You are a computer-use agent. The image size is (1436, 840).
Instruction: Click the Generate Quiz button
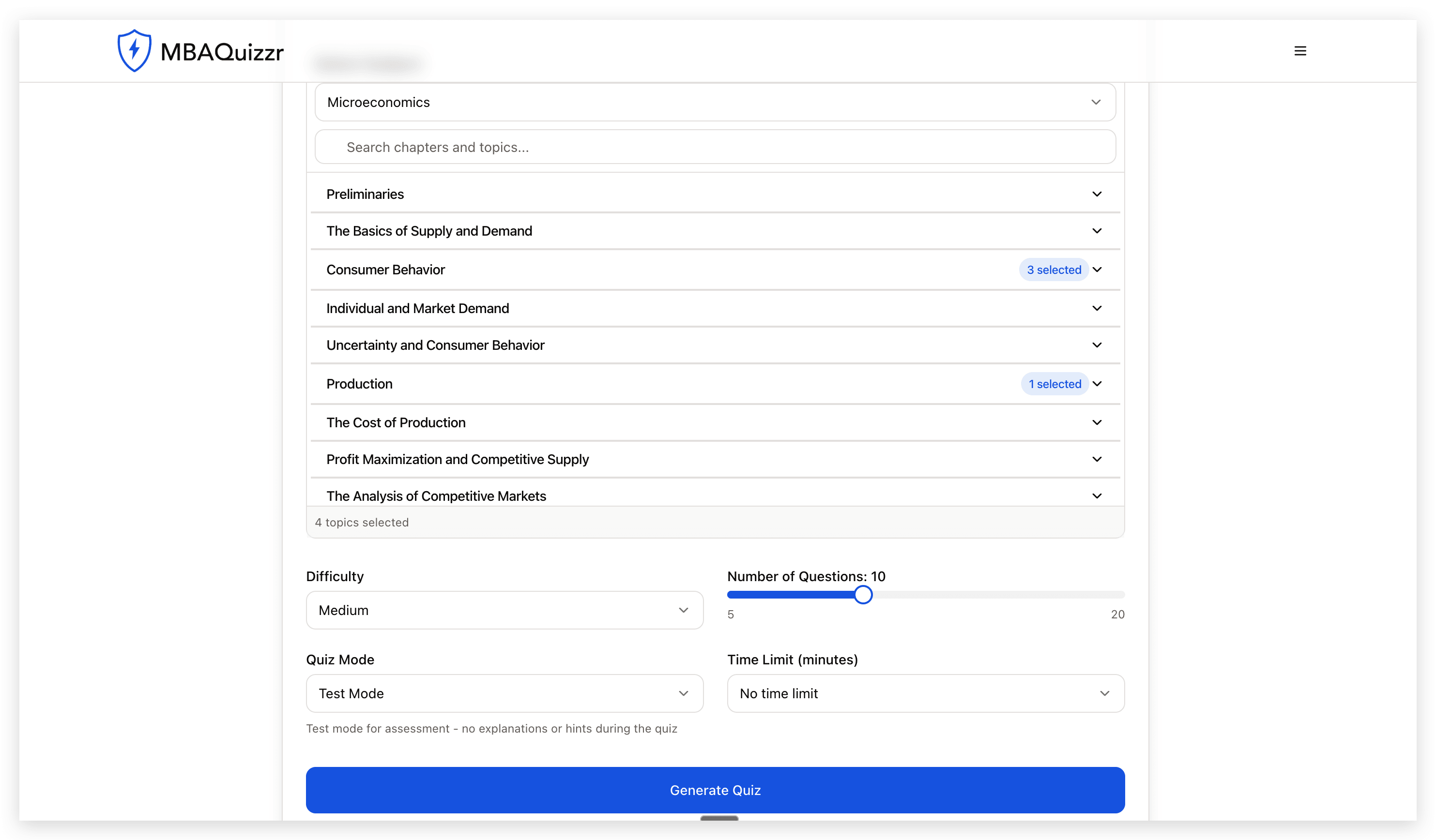coord(715,790)
